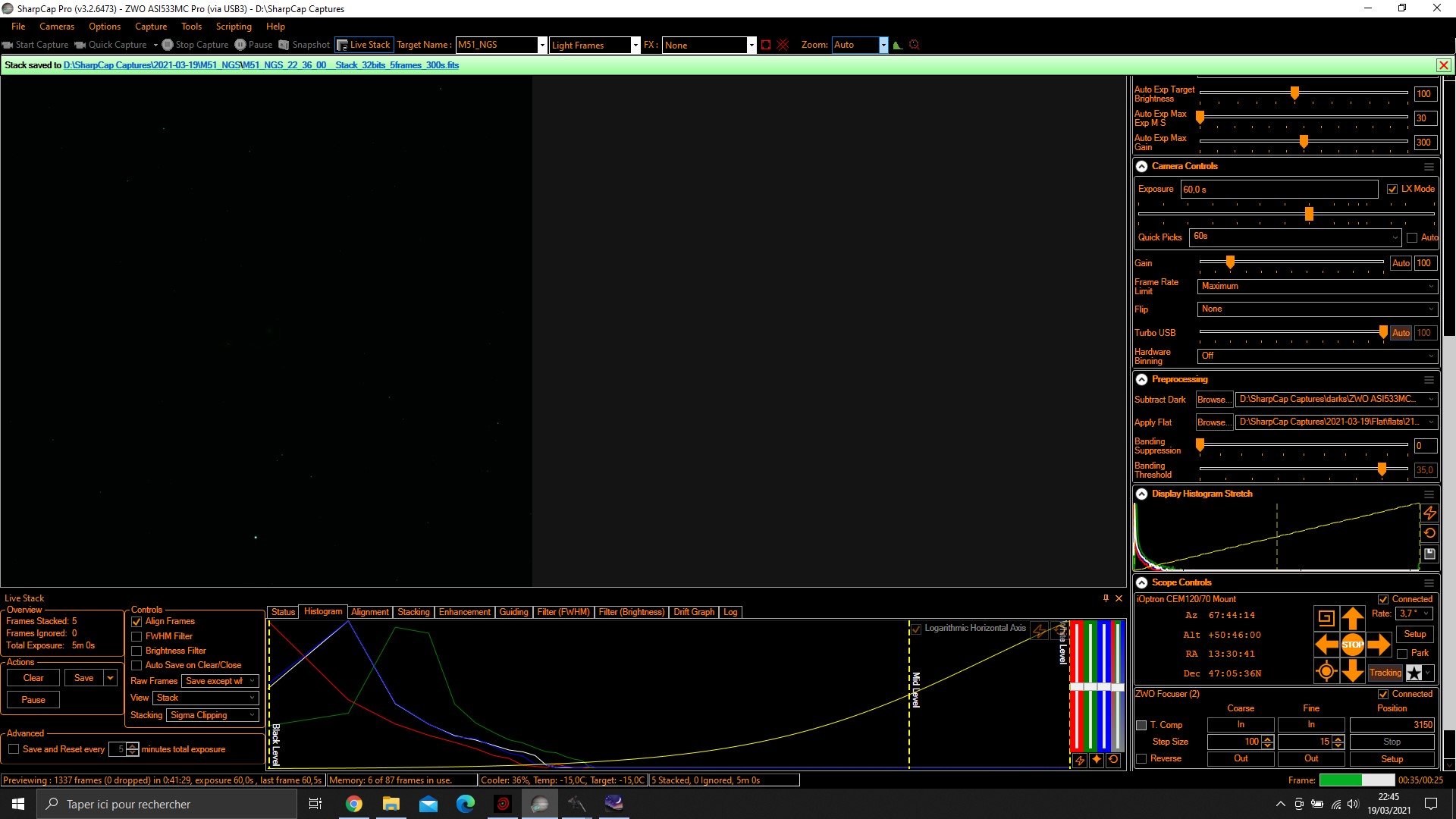This screenshot has width=1456, height=819.
Task: Open File Explorer from the taskbar
Action: click(391, 804)
